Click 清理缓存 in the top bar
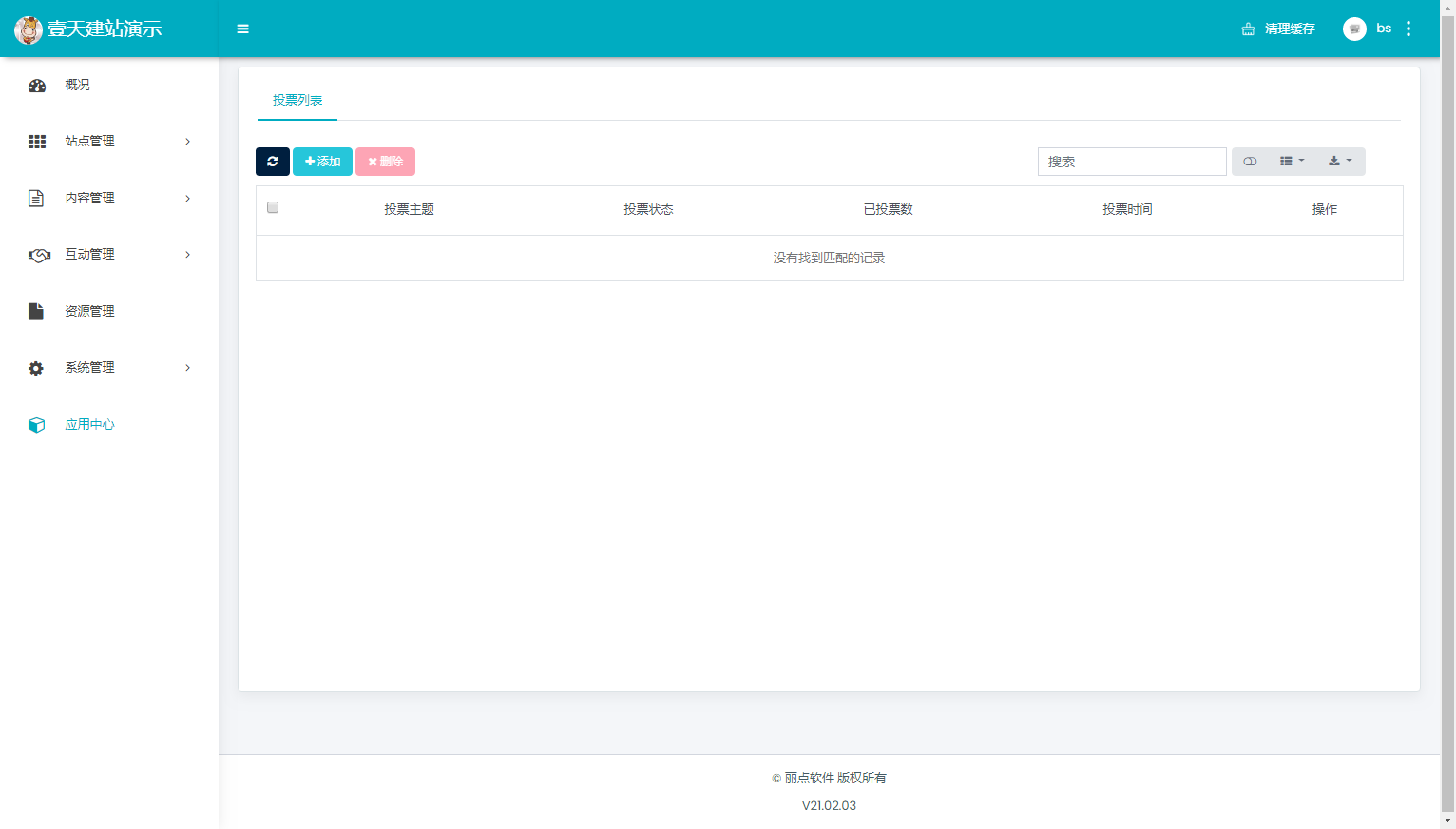This screenshot has height=829, width=1456. (1290, 29)
